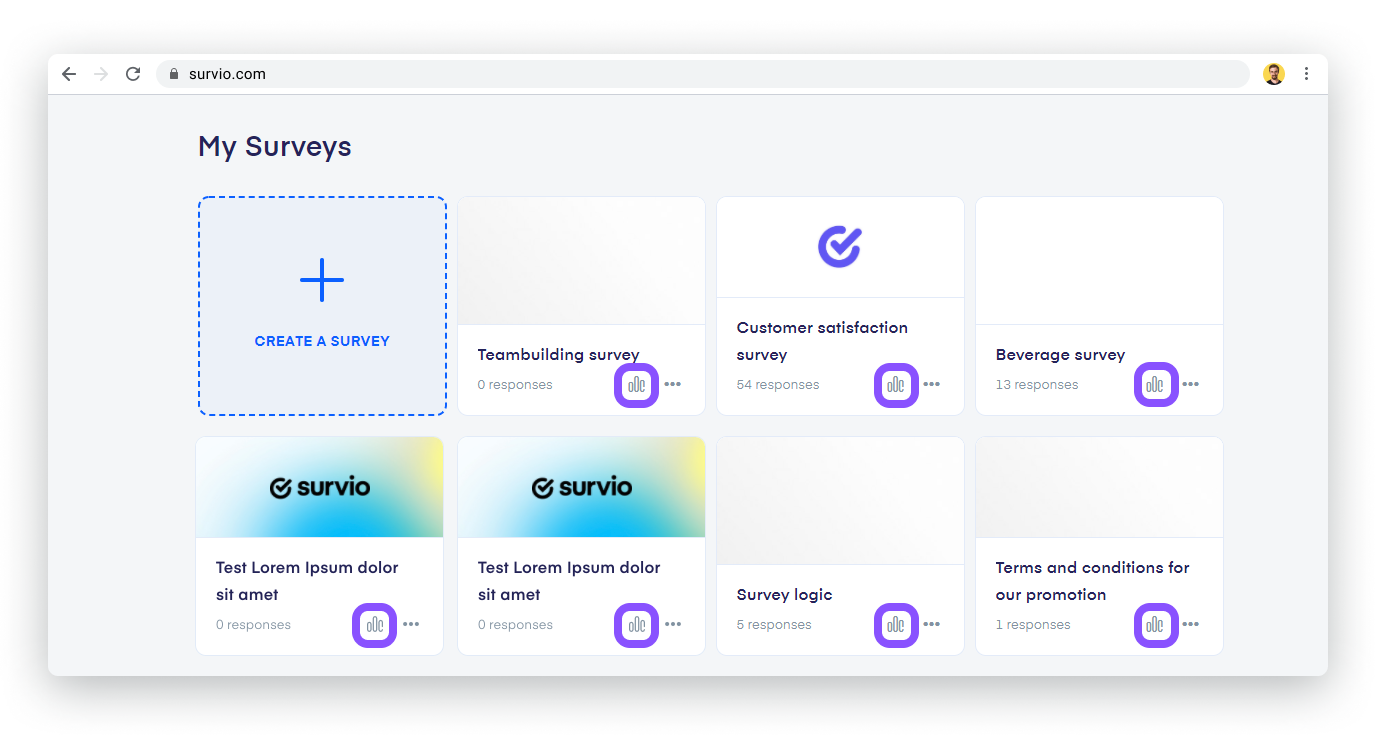This screenshot has height=747, width=1376.
Task: Open more options on Customer satisfaction survey
Action: tap(932, 384)
